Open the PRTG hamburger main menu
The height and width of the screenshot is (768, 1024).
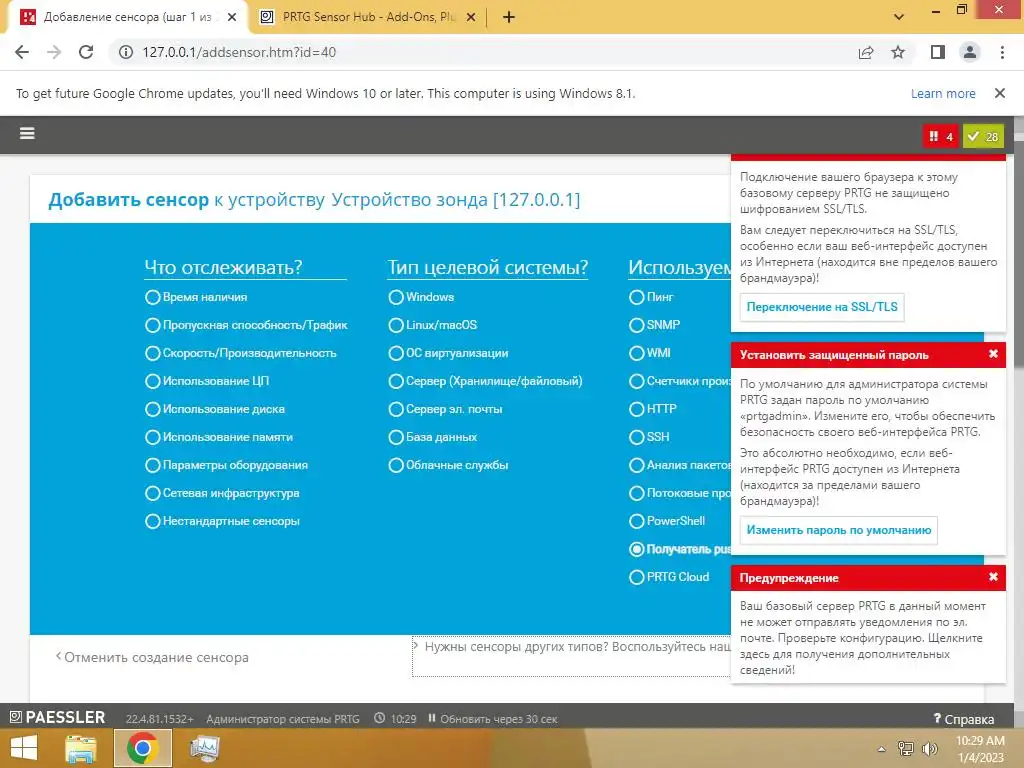[27, 134]
